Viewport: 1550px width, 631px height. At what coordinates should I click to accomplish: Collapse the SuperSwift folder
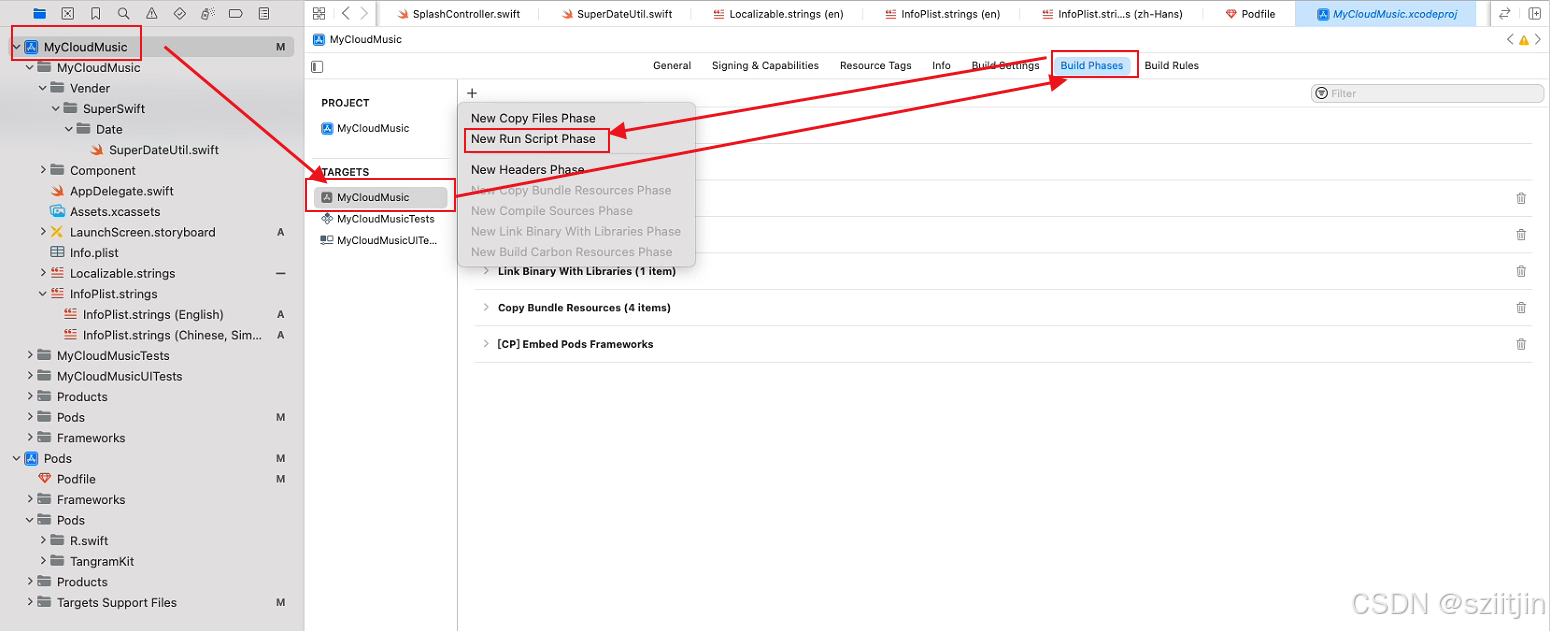56,108
